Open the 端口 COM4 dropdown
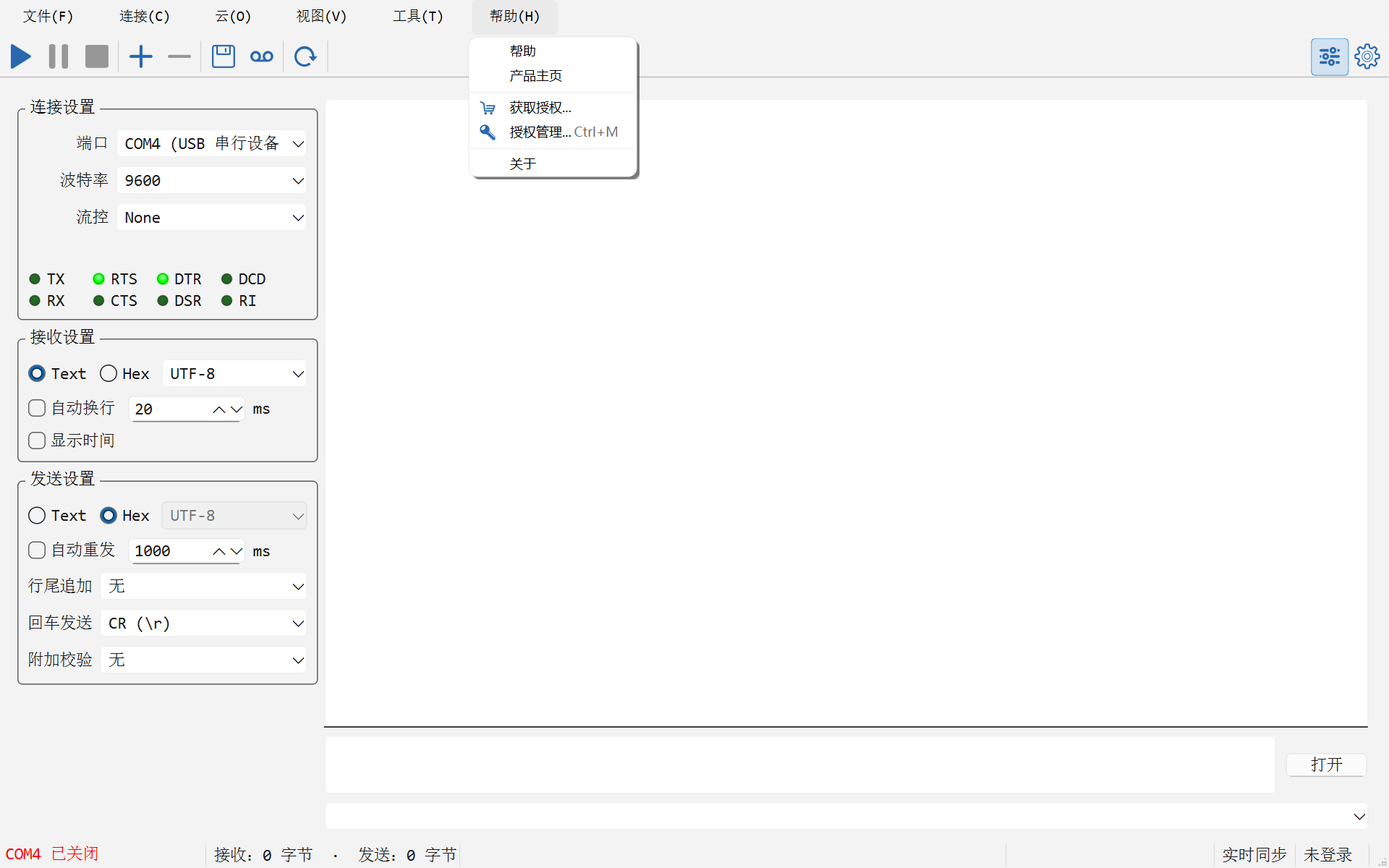The width and height of the screenshot is (1389, 868). click(x=211, y=144)
